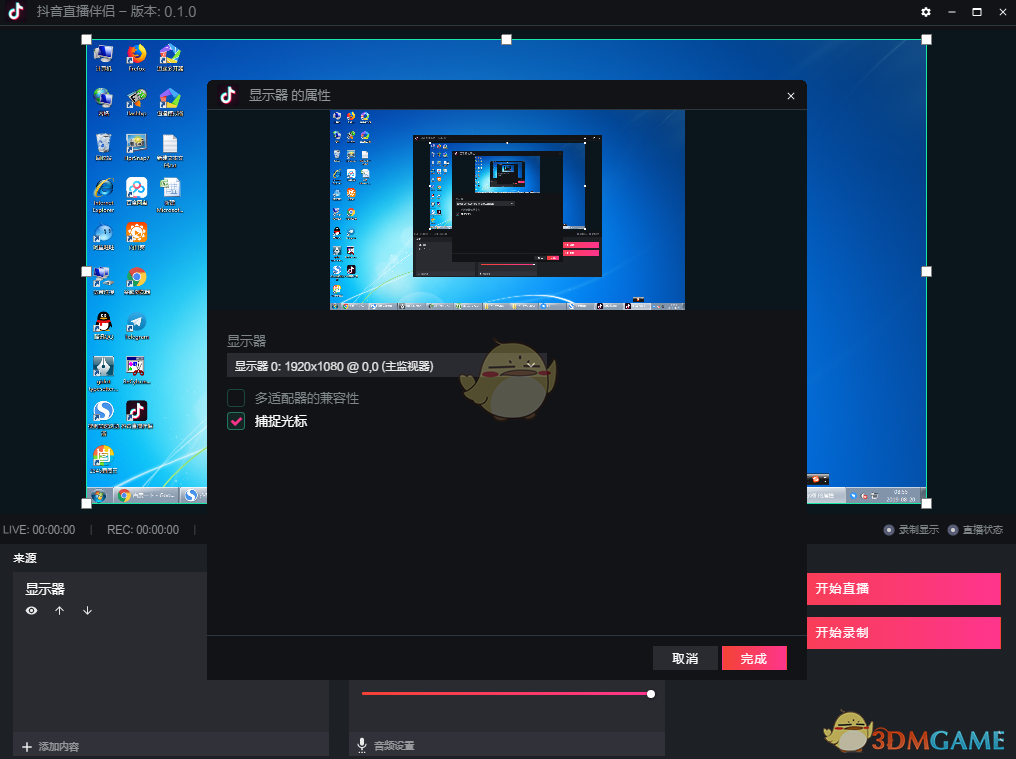1016x759 pixels.
Task: Close the 显示器 的属性 dialog
Action: point(791,96)
